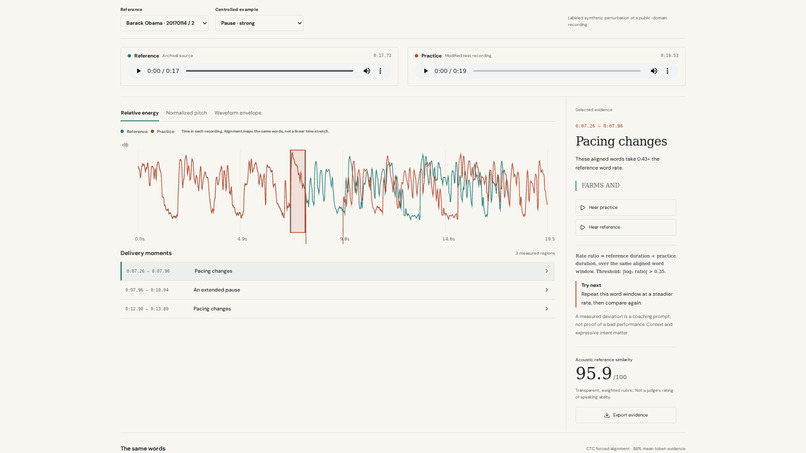Screen dimensions: 806x453
Task: Click the Export evidence button
Action: 626,415
